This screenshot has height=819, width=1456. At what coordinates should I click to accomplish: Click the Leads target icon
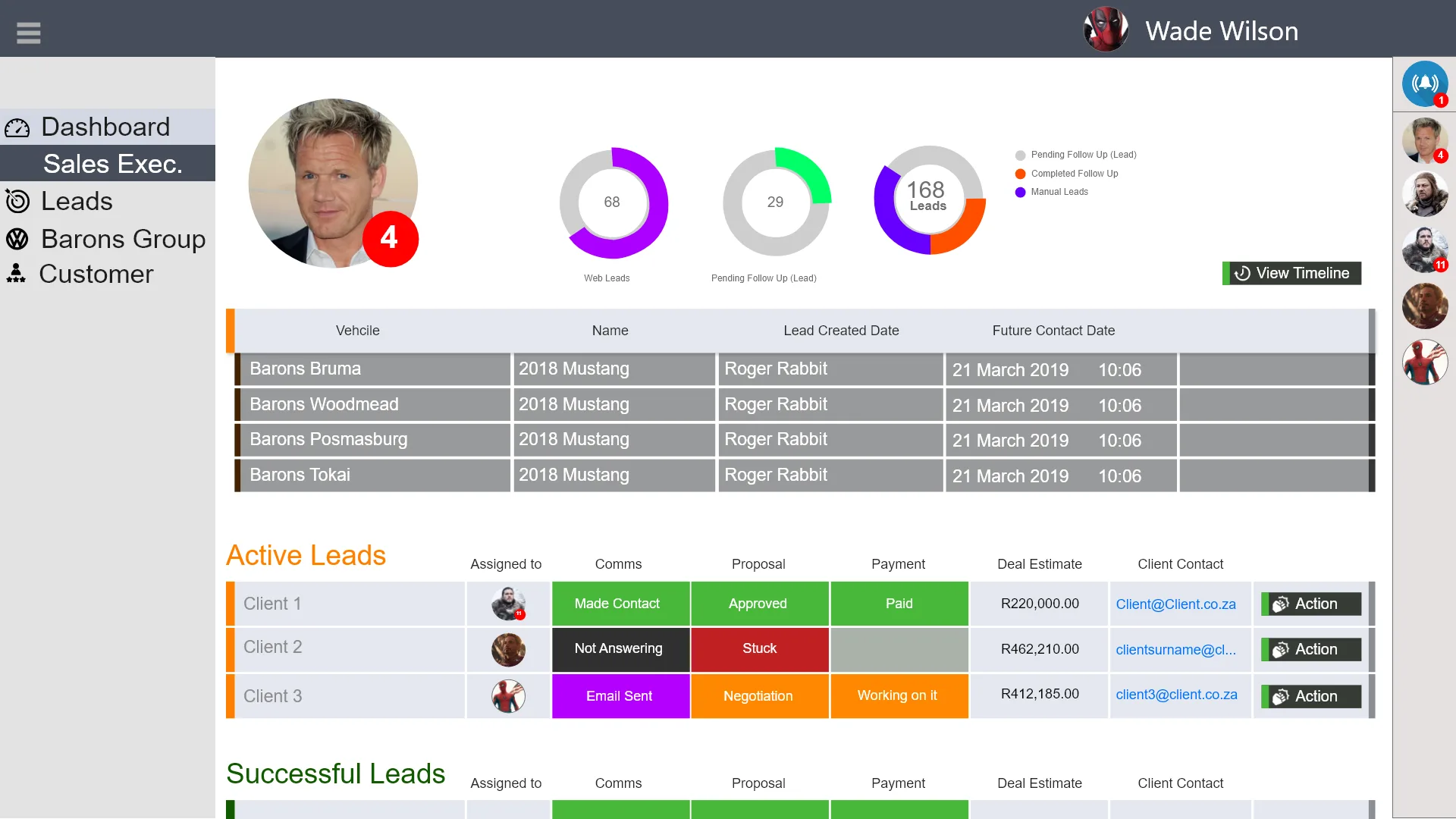[x=17, y=201]
